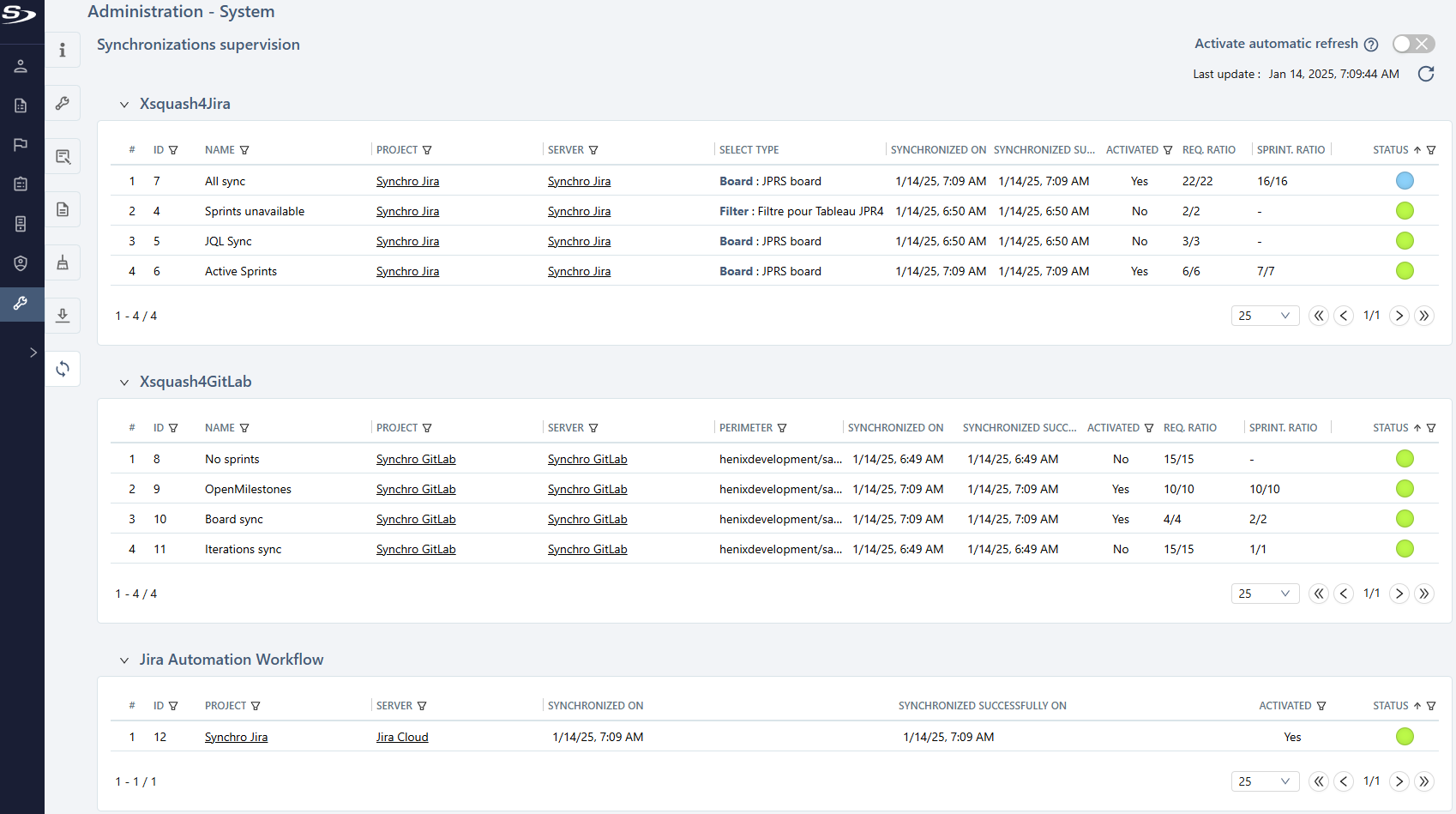
Task: Collapse the Xsquash4GitLab section
Action: tap(124, 382)
